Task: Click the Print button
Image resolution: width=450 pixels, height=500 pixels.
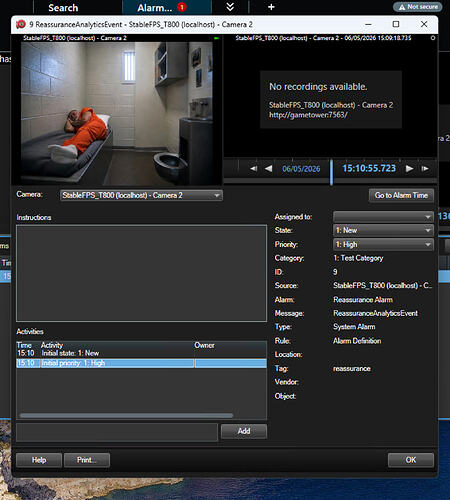Action: click(87, 460)
